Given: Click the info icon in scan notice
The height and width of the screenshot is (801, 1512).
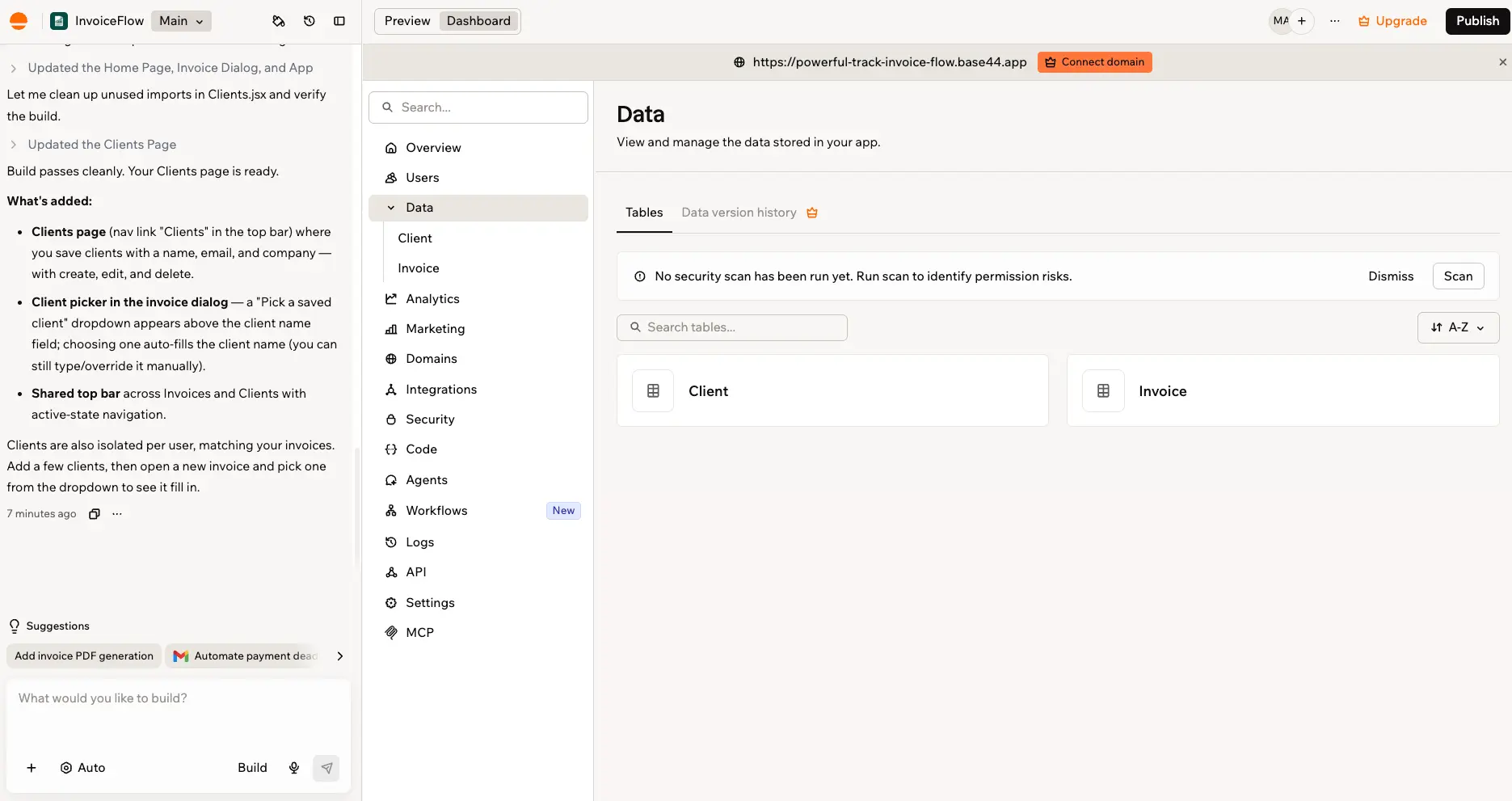Looking at the screenshot, I should 640,276.
